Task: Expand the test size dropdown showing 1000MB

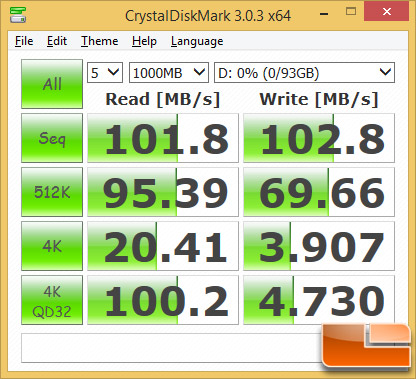Action: pos(169,72)
